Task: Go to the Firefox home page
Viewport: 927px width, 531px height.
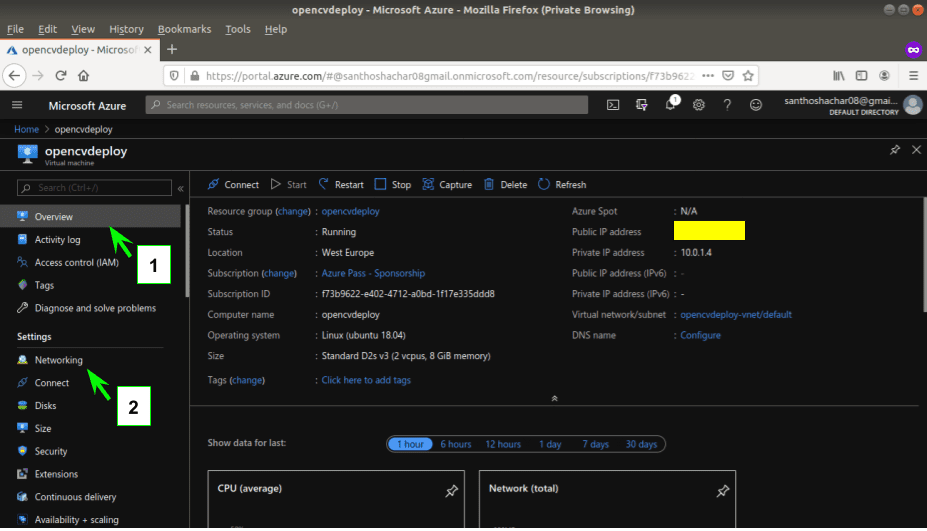Action: [83, 76]
